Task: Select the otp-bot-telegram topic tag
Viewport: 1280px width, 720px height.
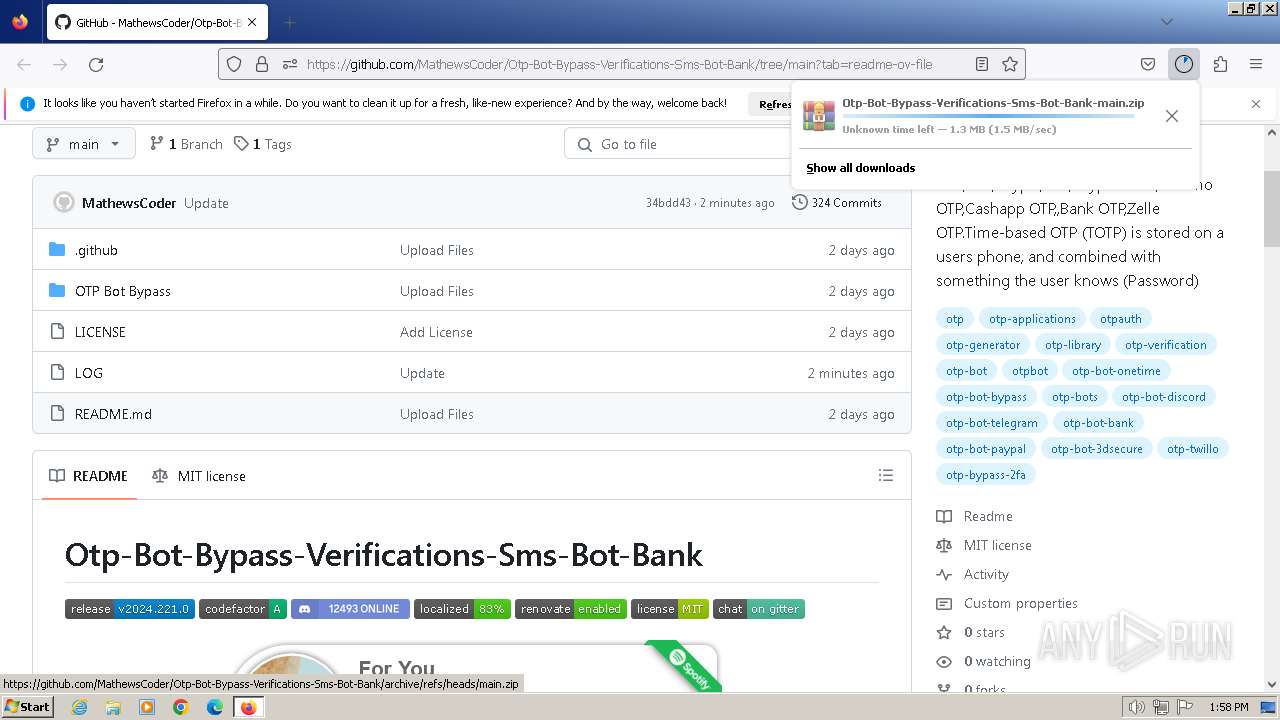Action: pyautogui.click(x=992, y=423)
